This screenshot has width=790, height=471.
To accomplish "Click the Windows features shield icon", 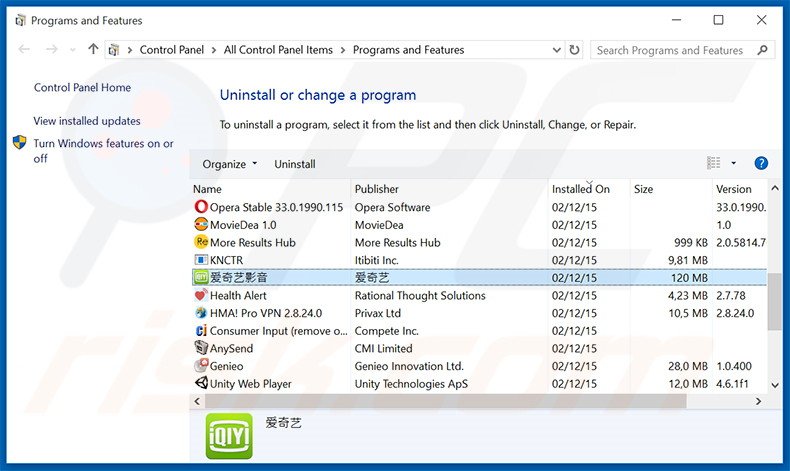I will coord(19,143).
